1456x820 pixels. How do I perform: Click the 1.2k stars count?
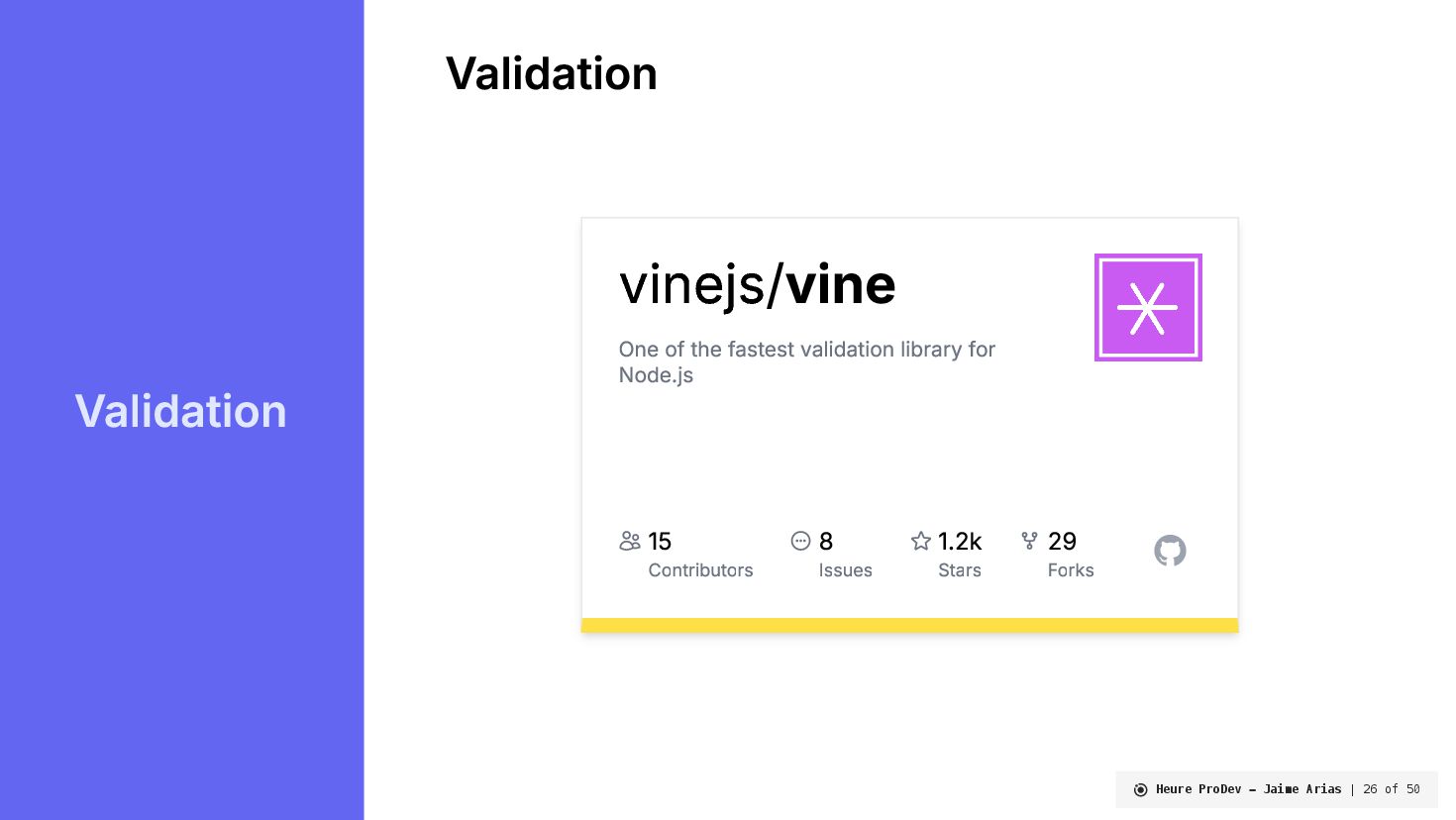tap(959, 542)
